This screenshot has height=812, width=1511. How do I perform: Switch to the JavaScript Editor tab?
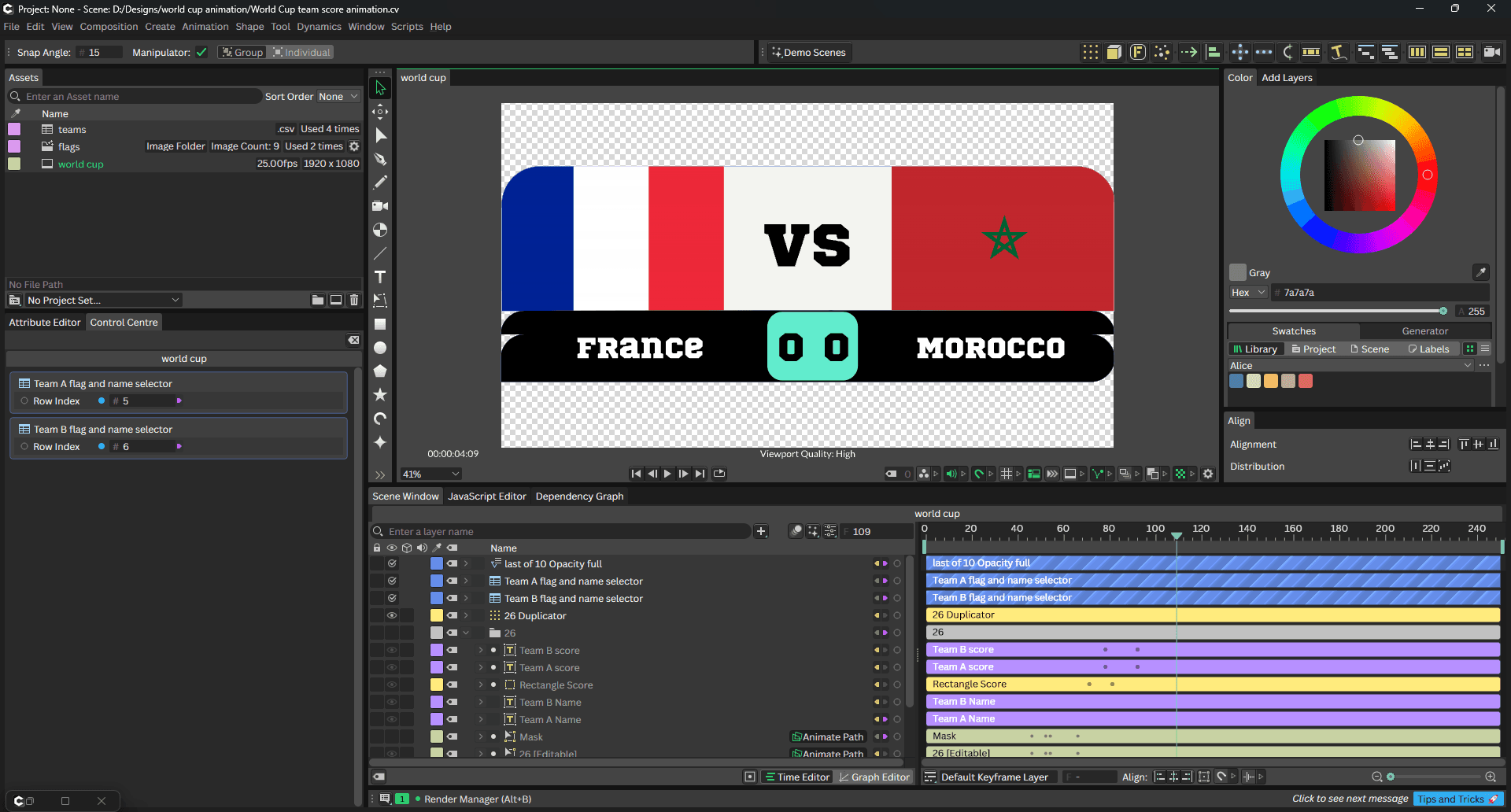(x=487, y=496)
